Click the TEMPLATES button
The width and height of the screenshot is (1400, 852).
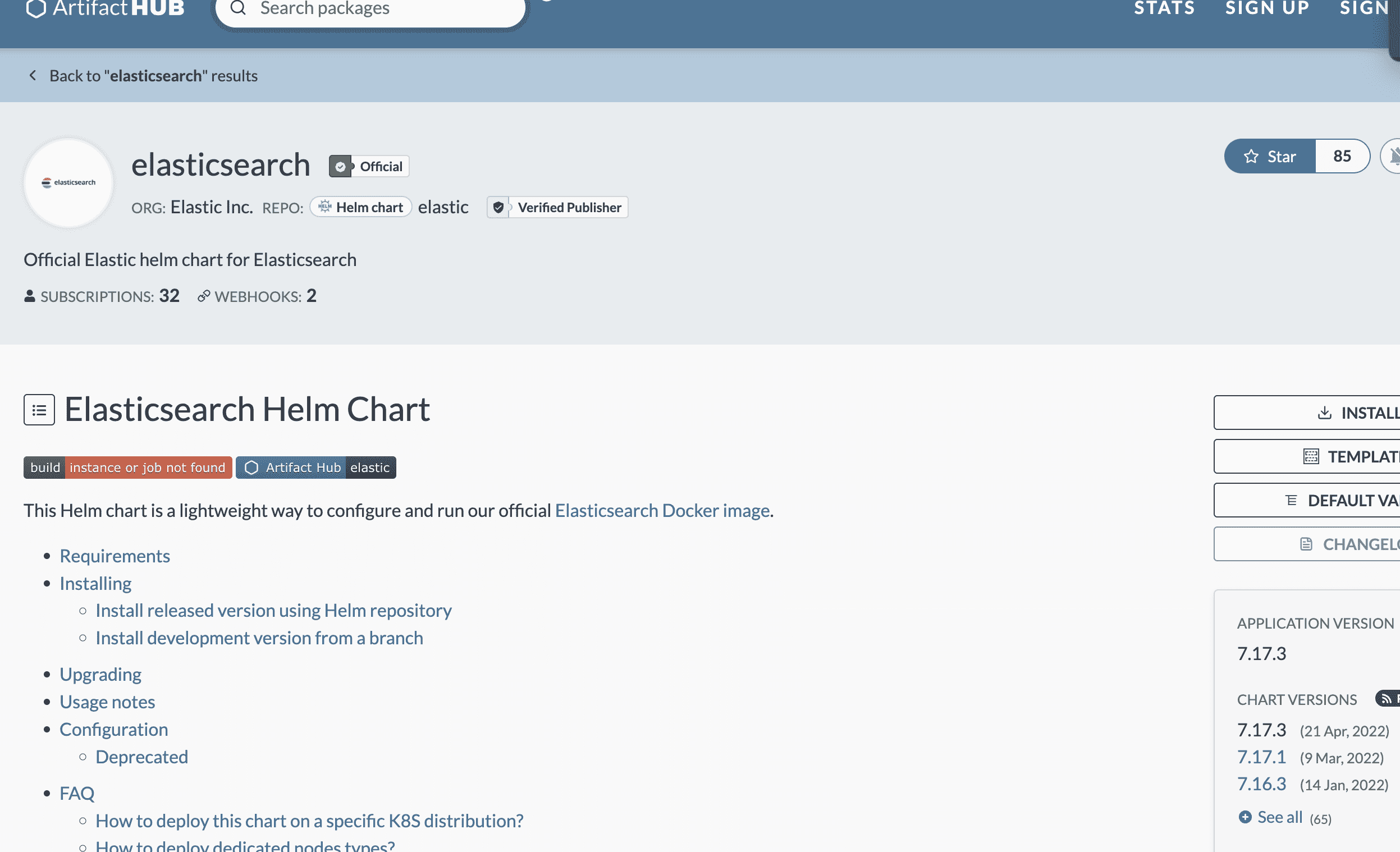coord(1307,456)
